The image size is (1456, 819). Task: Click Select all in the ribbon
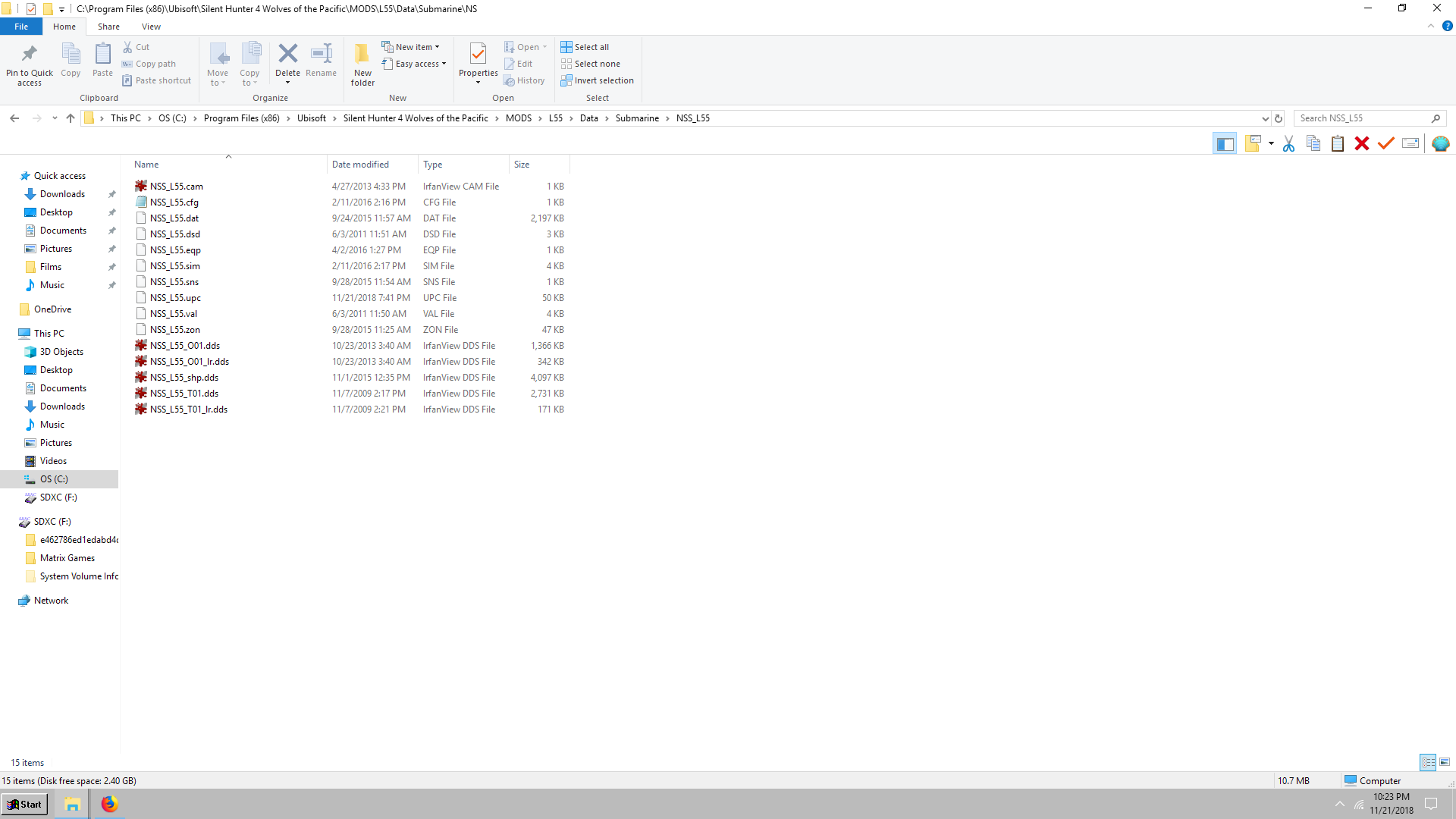tap(585, 47)
